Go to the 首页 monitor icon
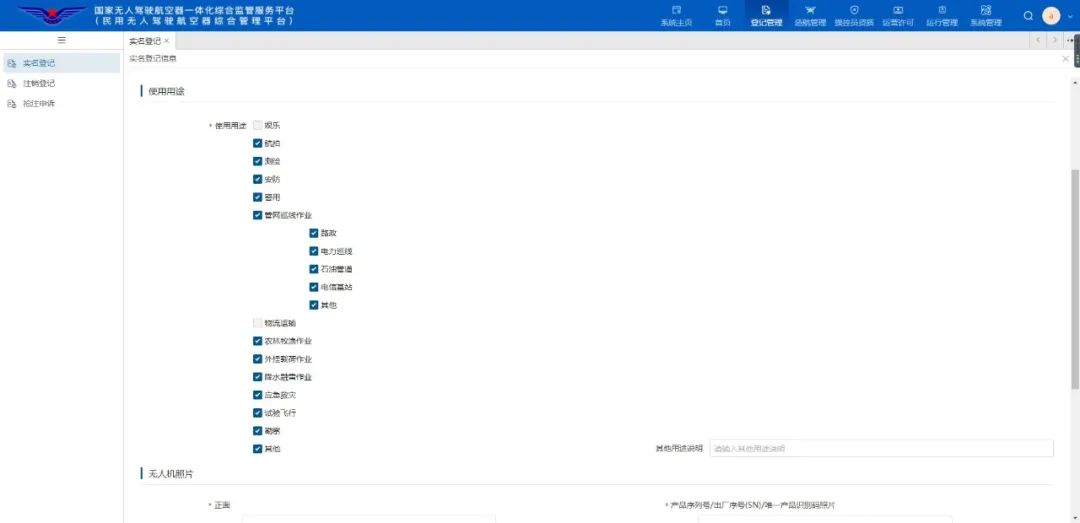The height and width of the screenshot is (523, 1080). (x=723, y=10)
